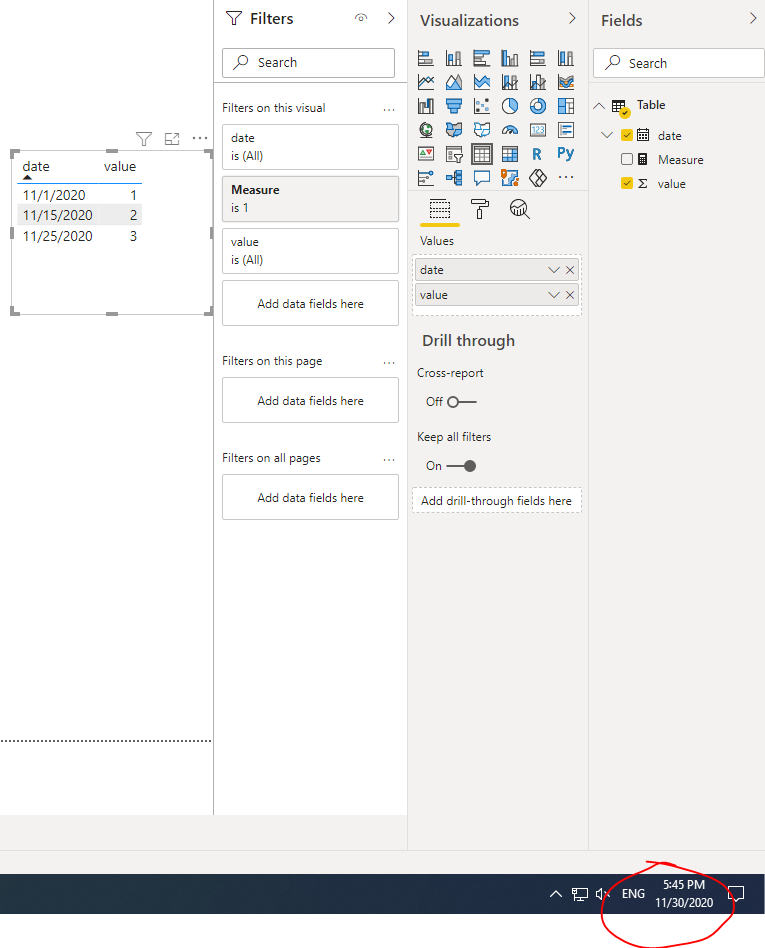Image resolution: width=765 pixels, height=948 pixels.
Task: Open the Format paint roller tab
Action: pyautogui.click(x=480, y=209)
